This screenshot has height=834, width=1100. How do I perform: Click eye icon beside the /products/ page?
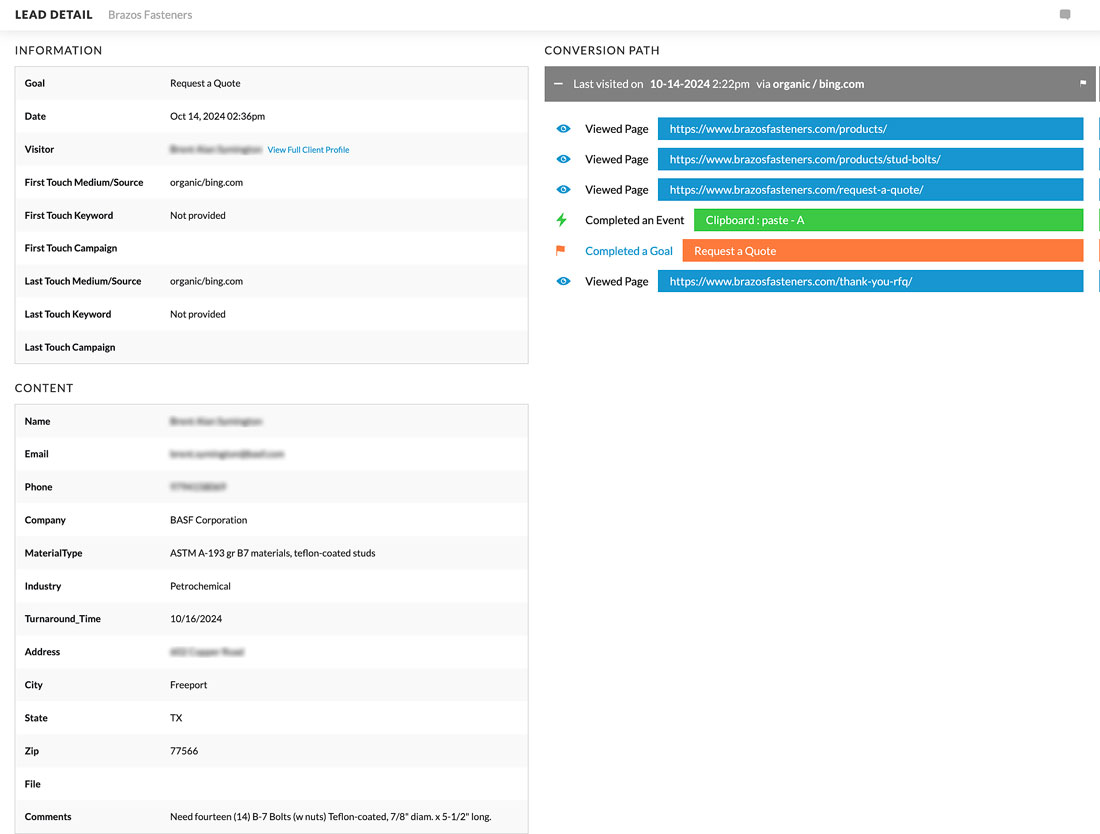click(563, 129)
